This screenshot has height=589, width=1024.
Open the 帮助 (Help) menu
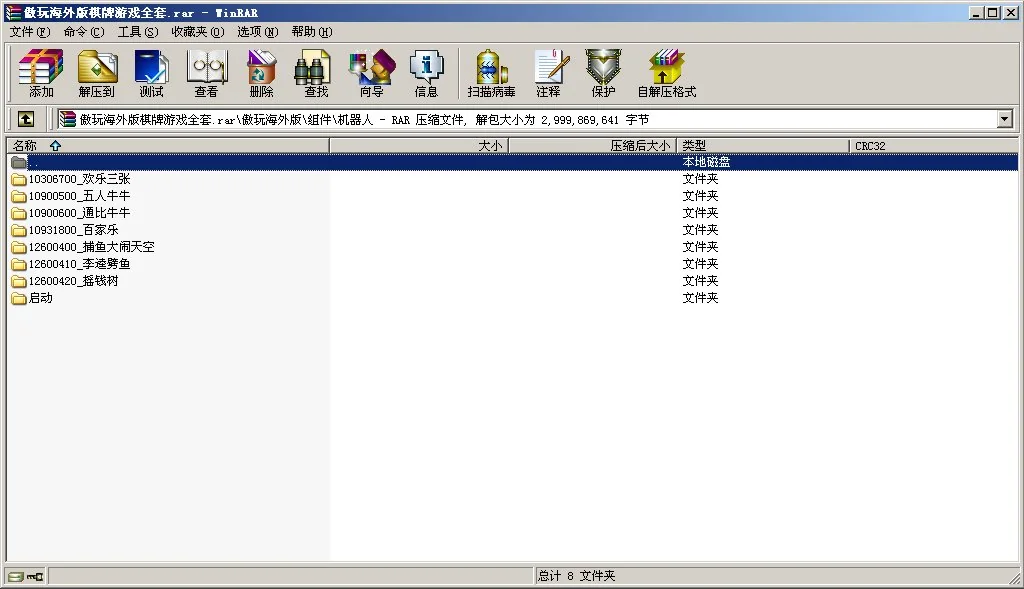tap(310, 32)
